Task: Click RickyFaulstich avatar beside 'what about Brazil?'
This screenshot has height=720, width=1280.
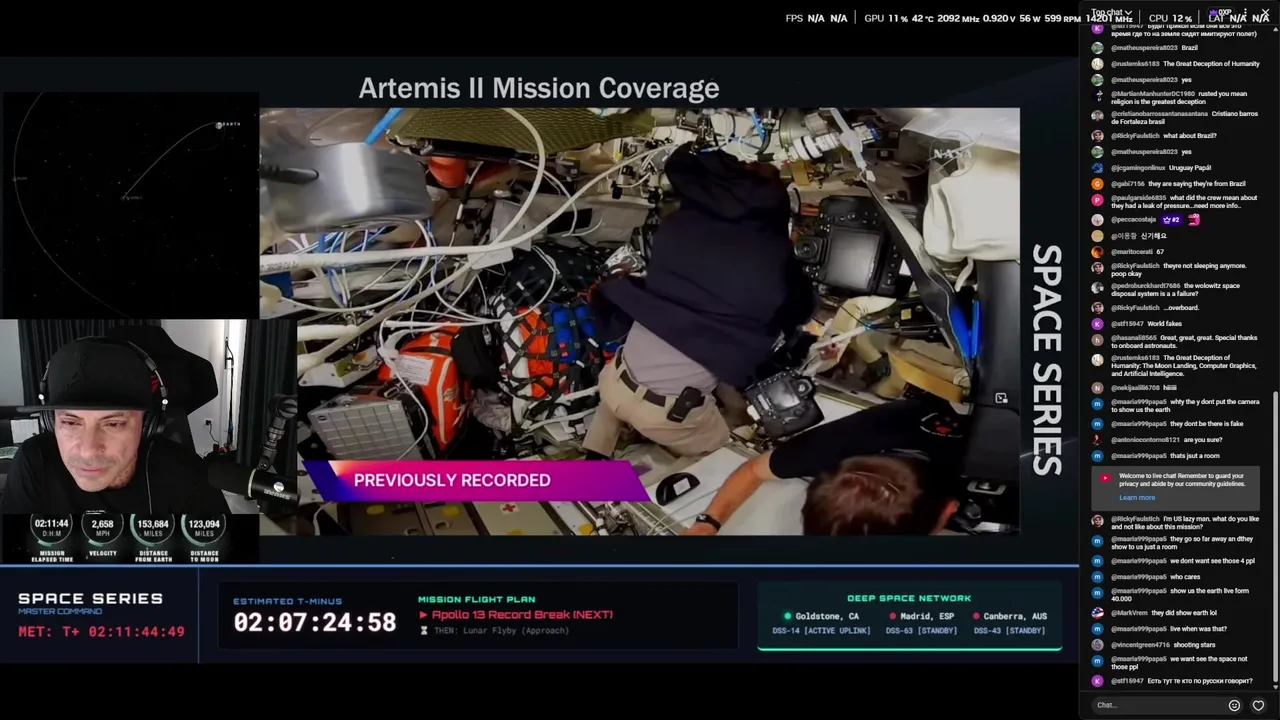Action: point(1098,136)
